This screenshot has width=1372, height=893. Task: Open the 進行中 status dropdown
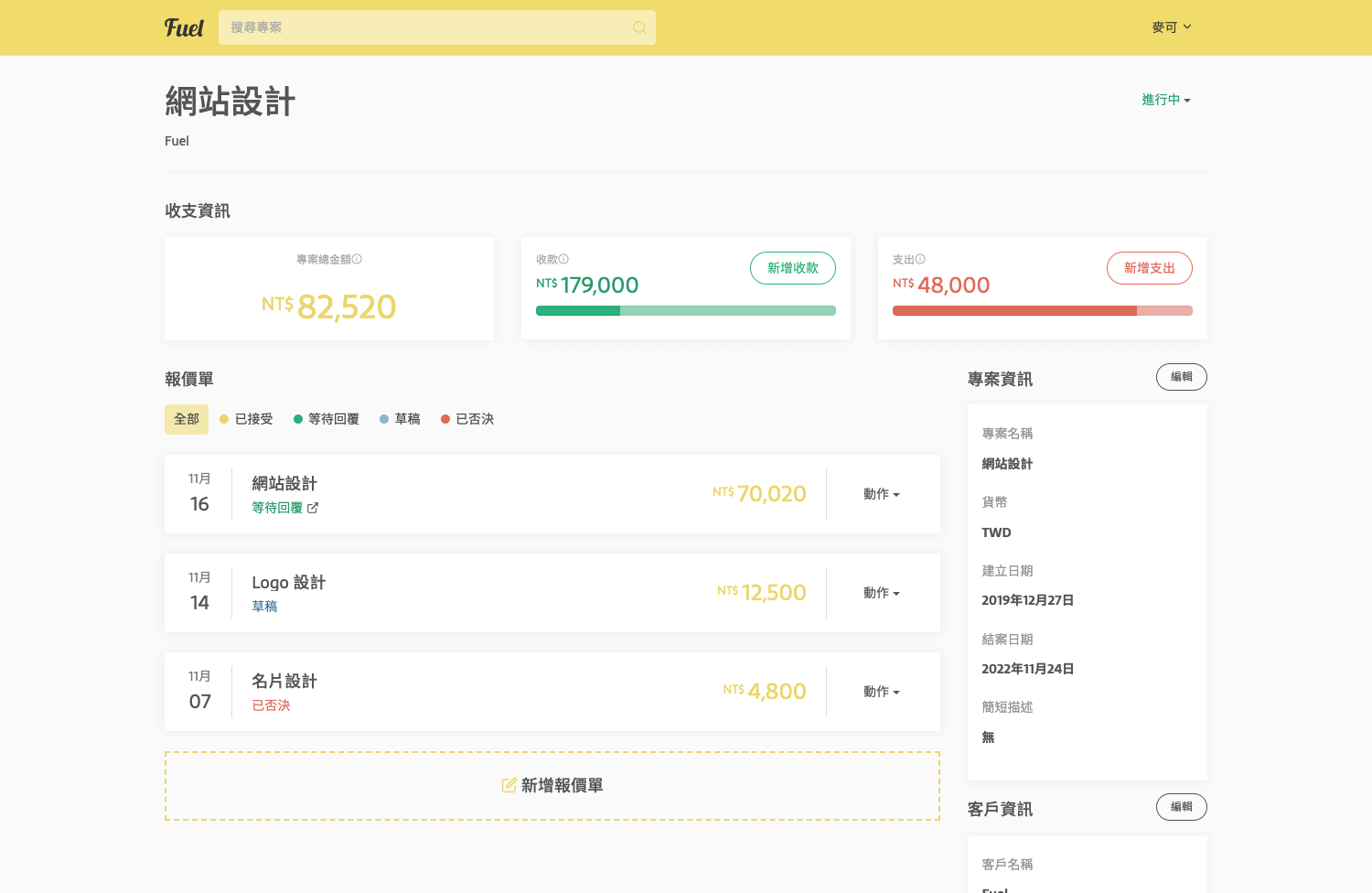click(x=1166, y=100)
